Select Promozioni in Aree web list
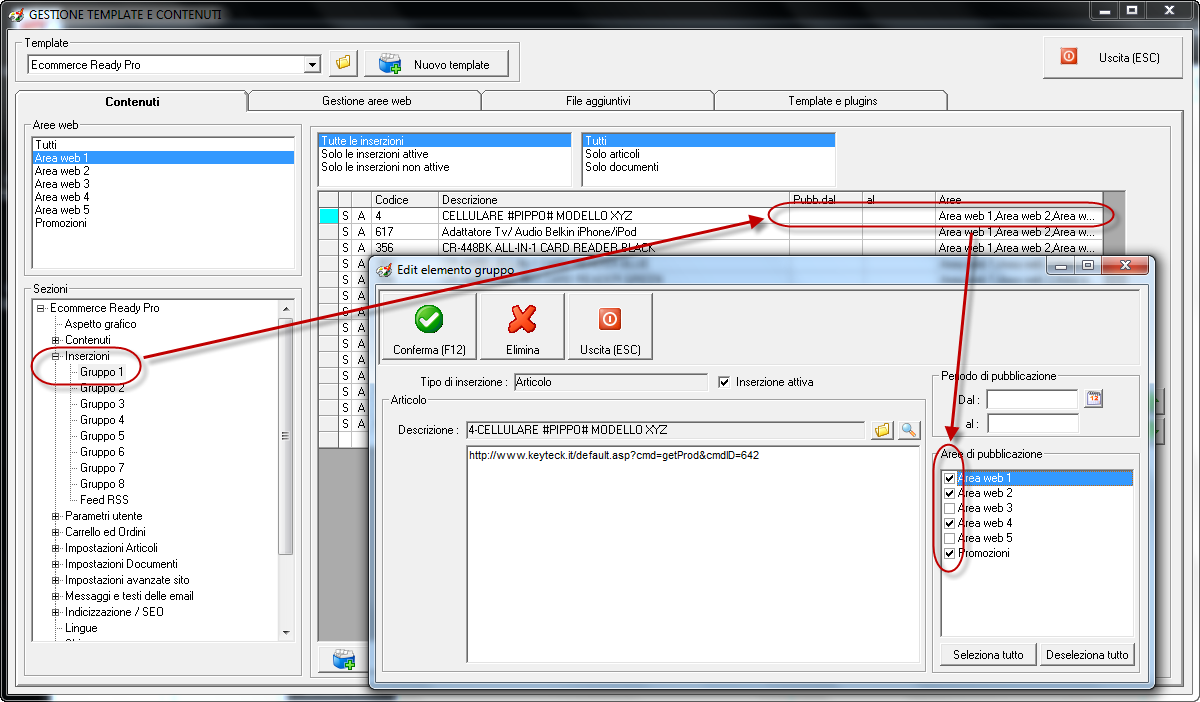Image resolution: width=1200 pixels, height=702 pixels. (x=163, y=223)
